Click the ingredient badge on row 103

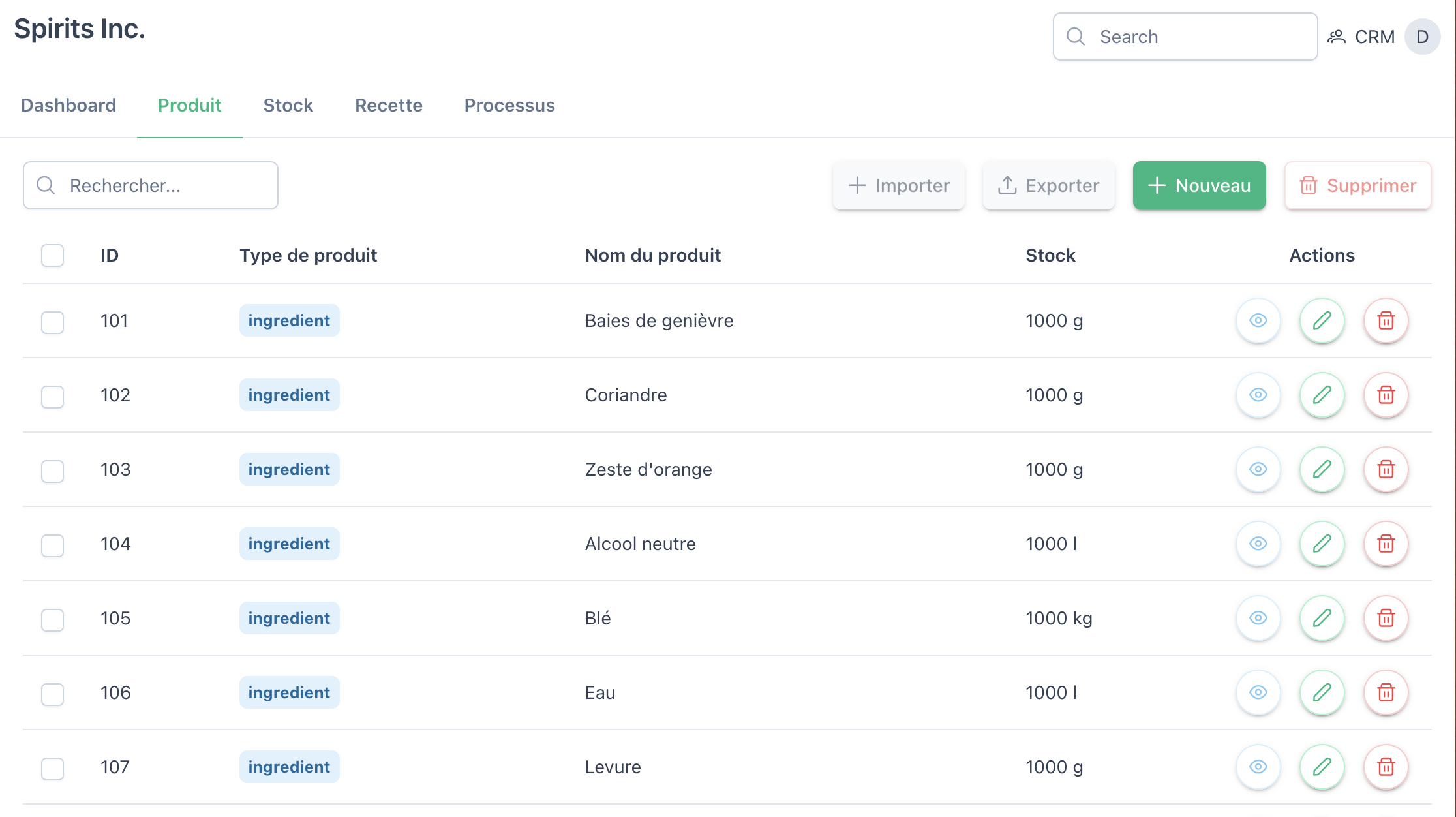(x=289, y=469)
